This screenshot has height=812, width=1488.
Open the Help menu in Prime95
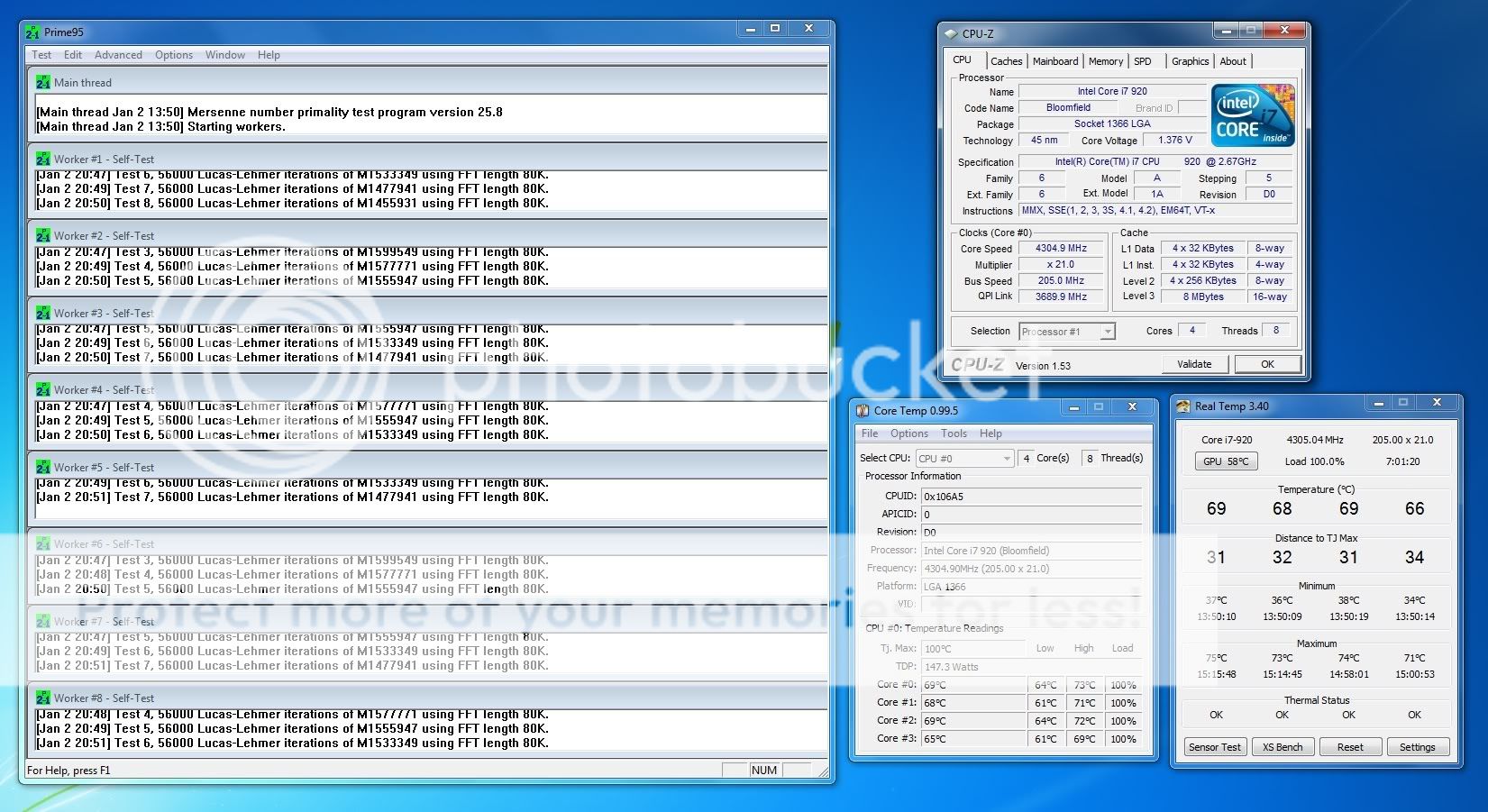tap(269, 55)
